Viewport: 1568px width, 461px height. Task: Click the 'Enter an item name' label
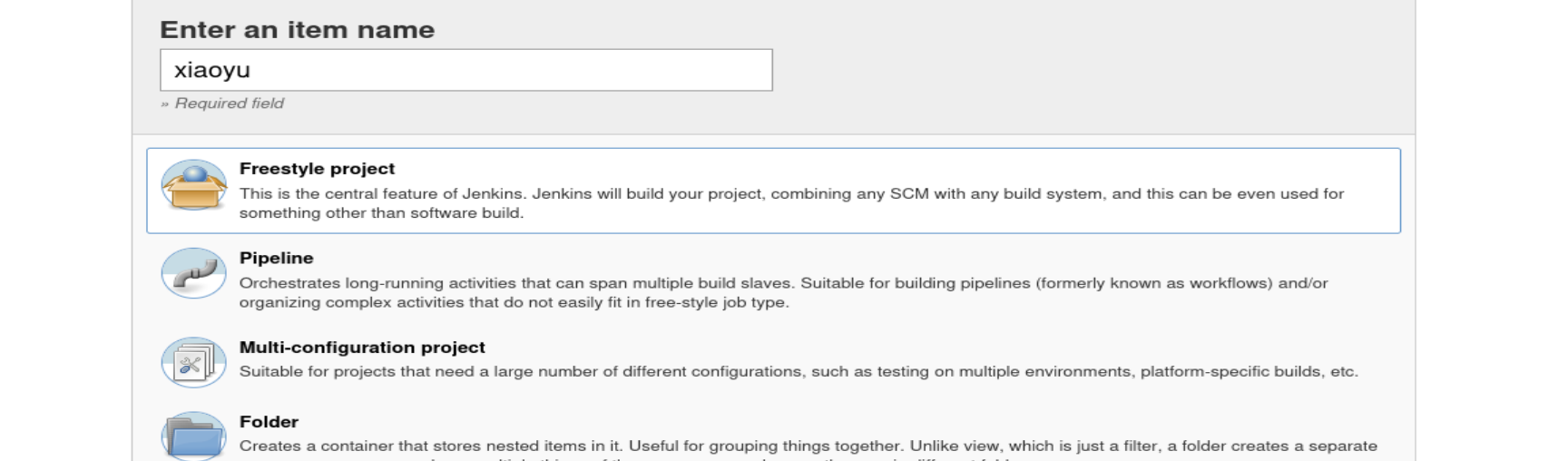(x=297, y=30)
